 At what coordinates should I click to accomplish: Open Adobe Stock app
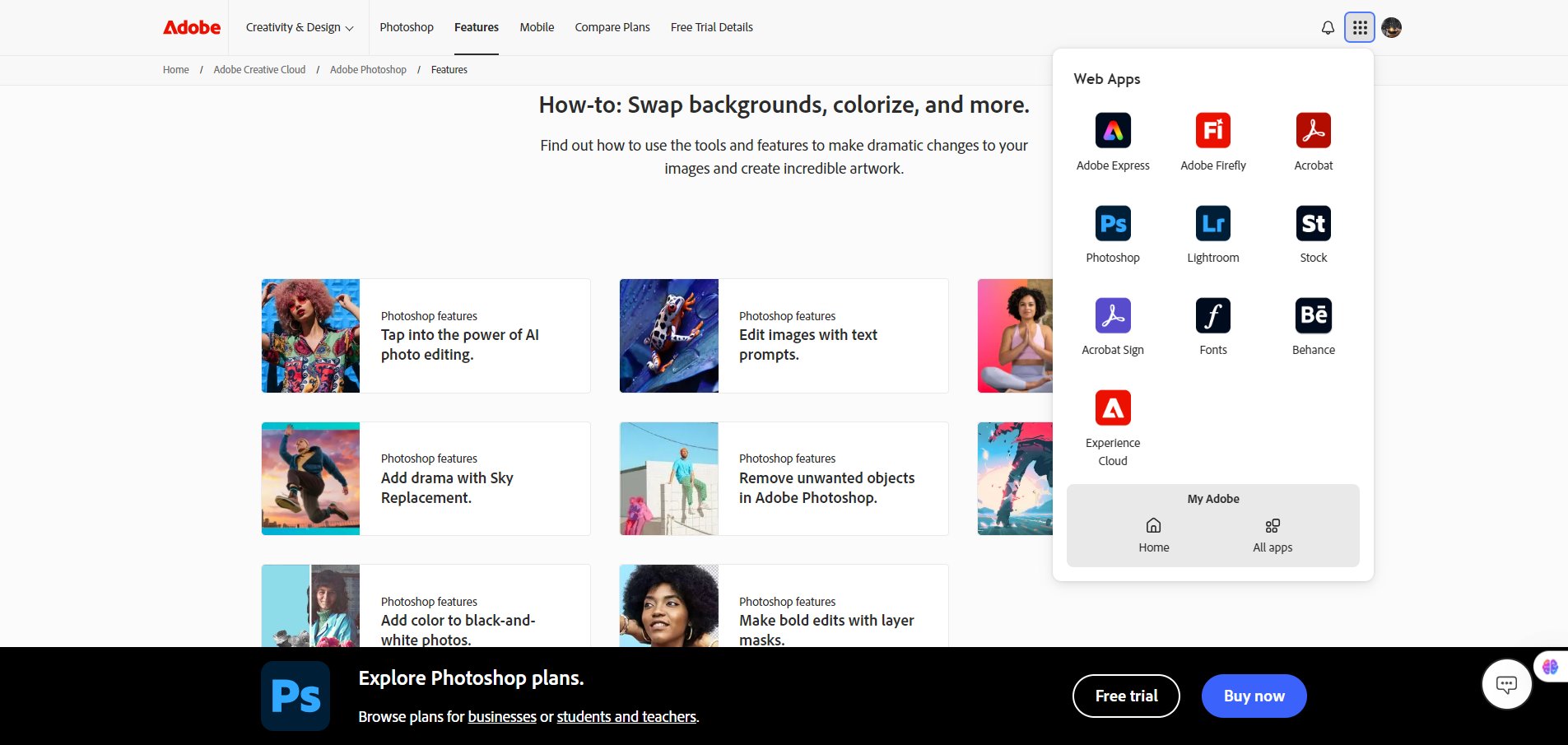pos(1314,234)
